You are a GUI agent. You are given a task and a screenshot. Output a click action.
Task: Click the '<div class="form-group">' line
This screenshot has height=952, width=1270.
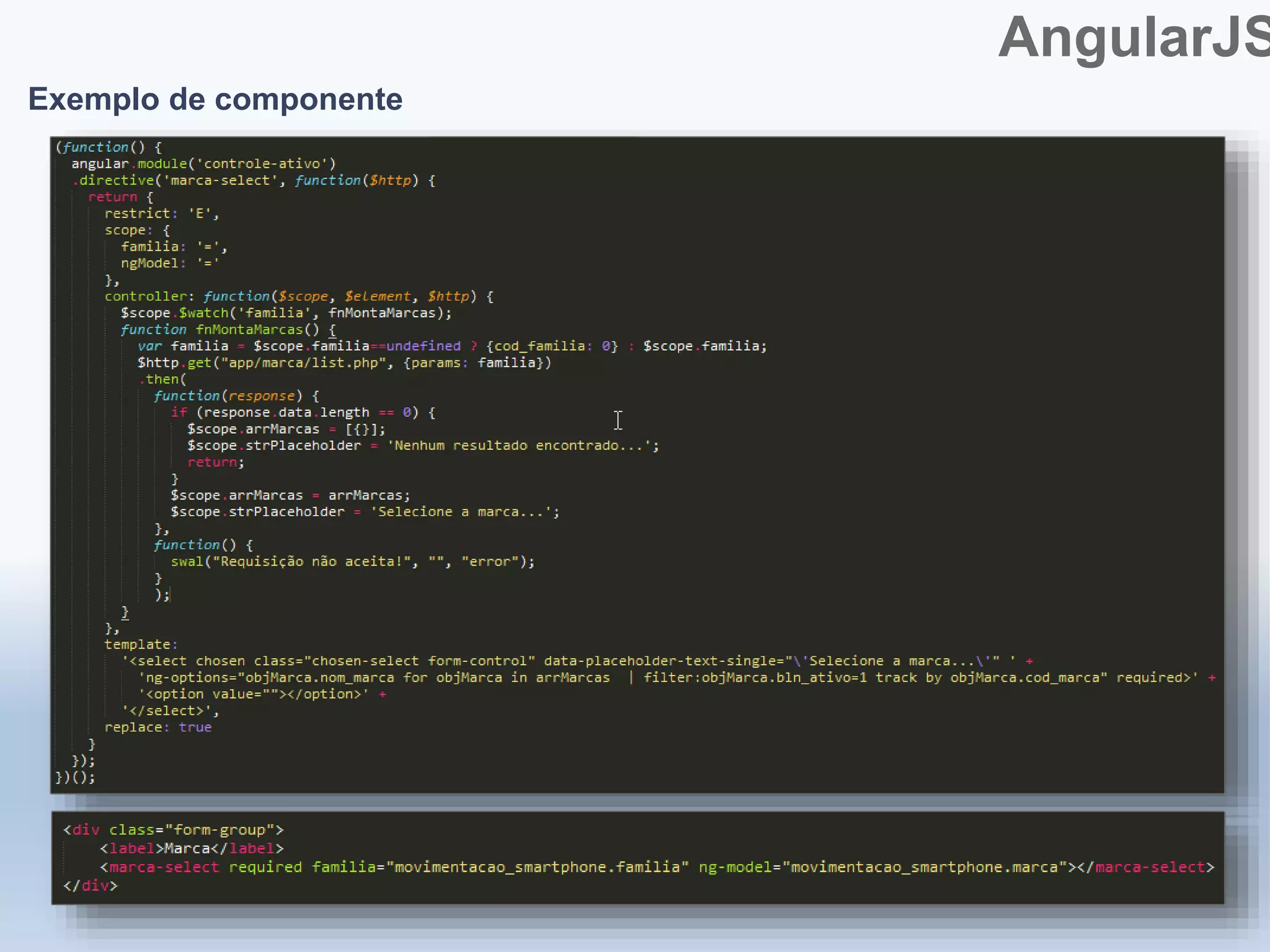coord(173,830)
